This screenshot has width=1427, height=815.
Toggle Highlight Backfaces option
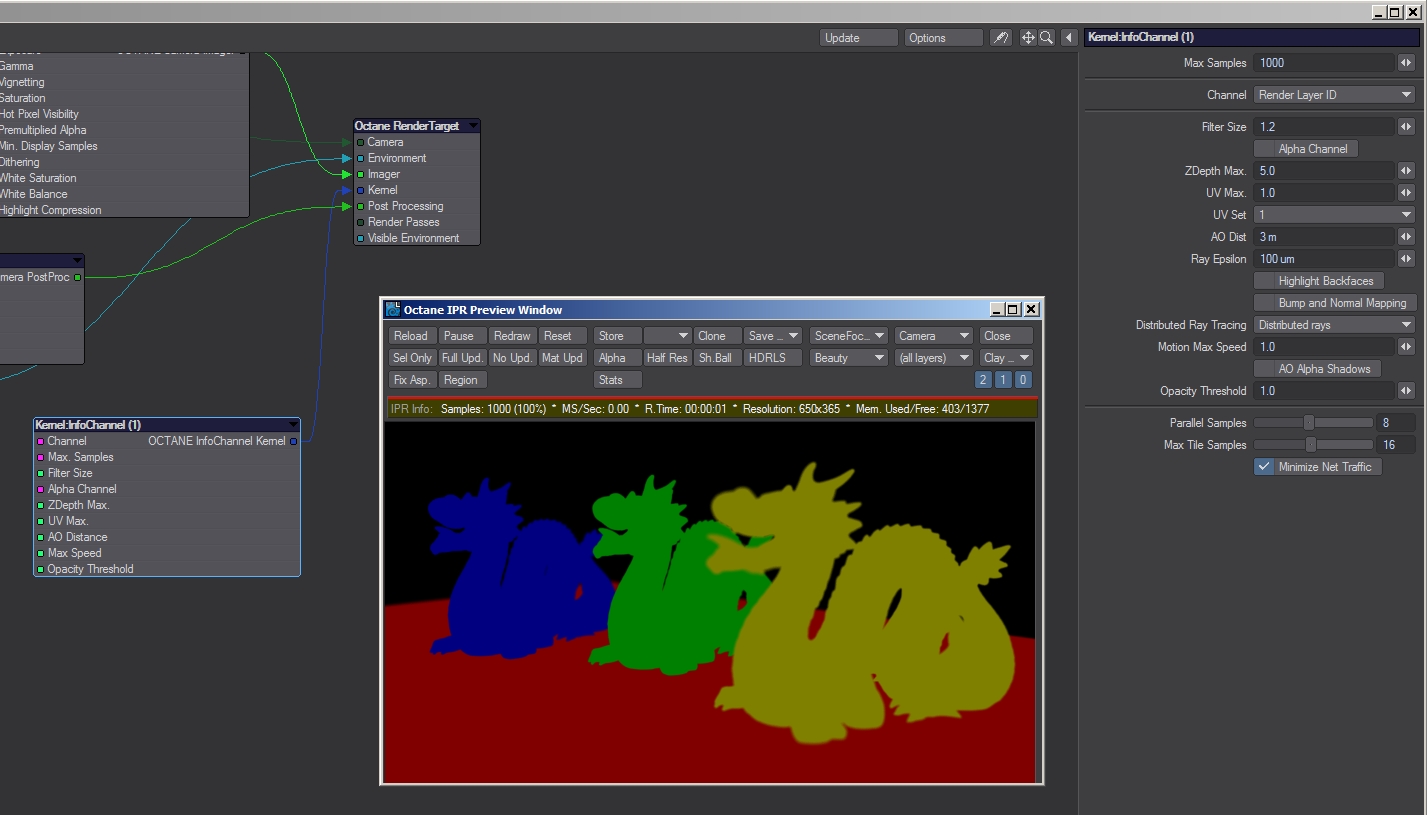pos(1319,281)
